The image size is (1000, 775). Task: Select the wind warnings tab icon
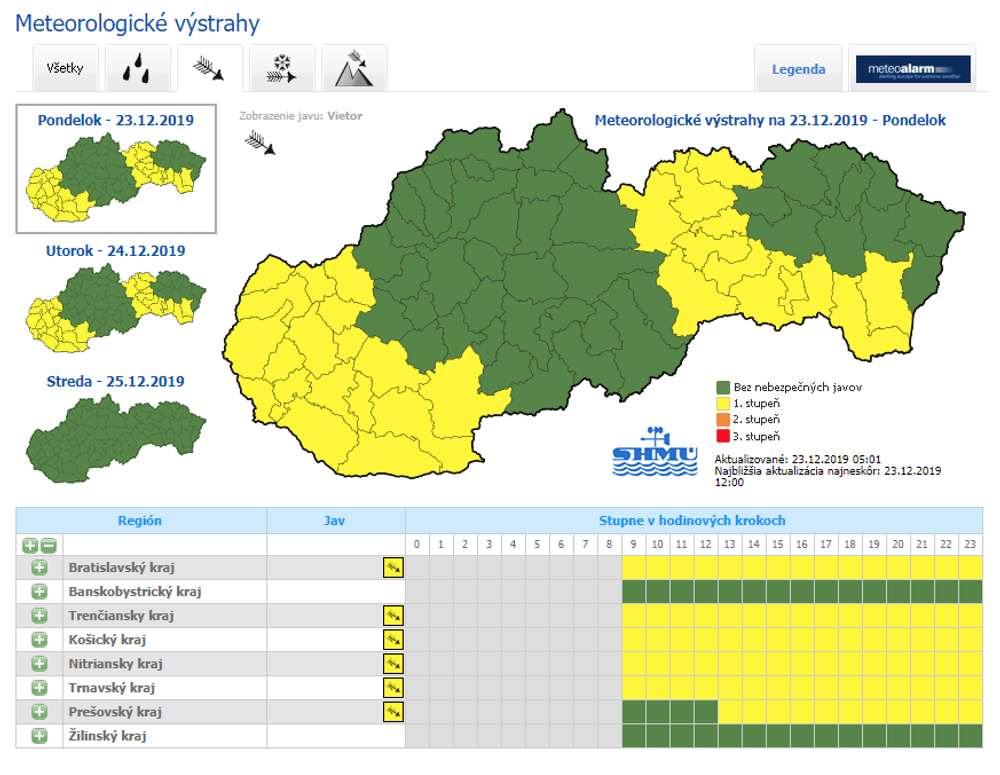(209, 69)
